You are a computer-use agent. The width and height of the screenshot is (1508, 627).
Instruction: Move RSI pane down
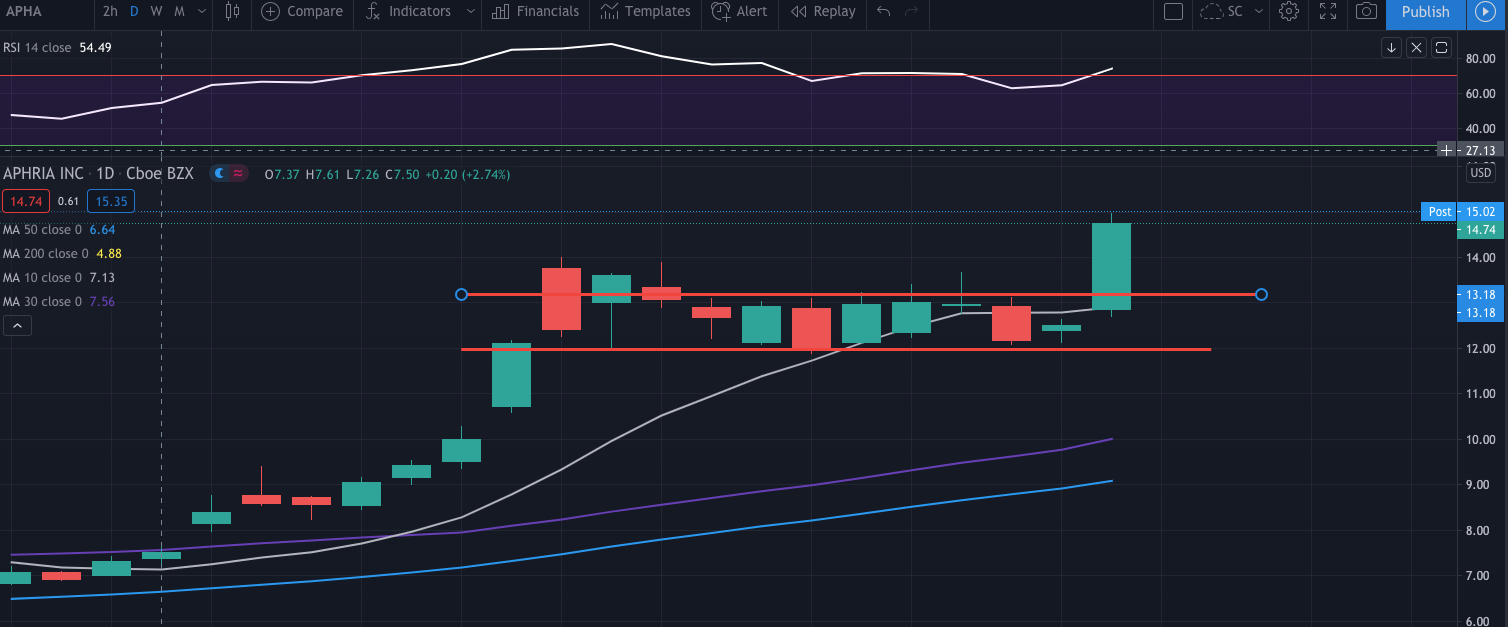pos(1391,47)
